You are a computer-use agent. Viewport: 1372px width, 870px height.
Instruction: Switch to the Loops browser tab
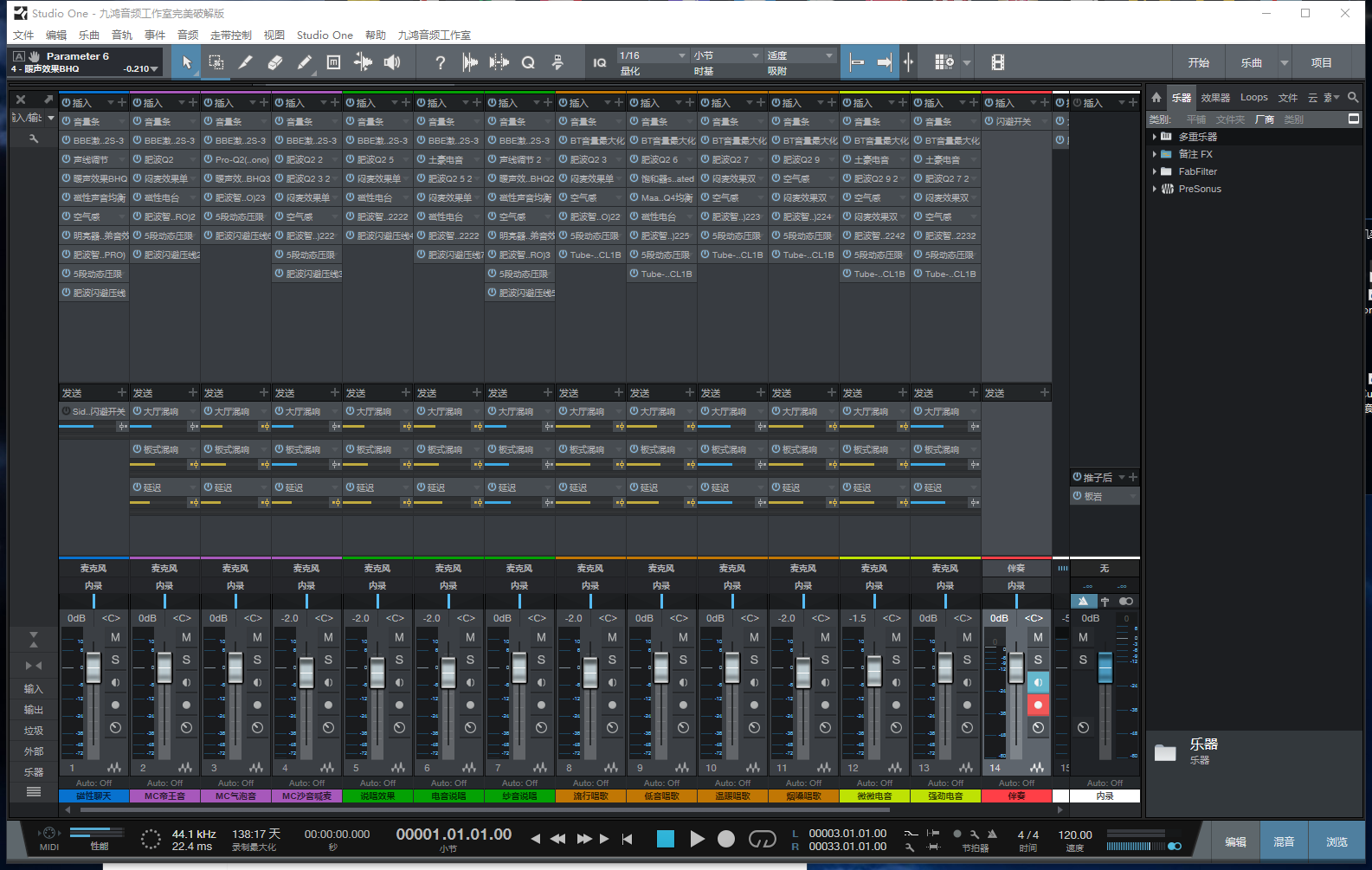[x=1253, y=98]
